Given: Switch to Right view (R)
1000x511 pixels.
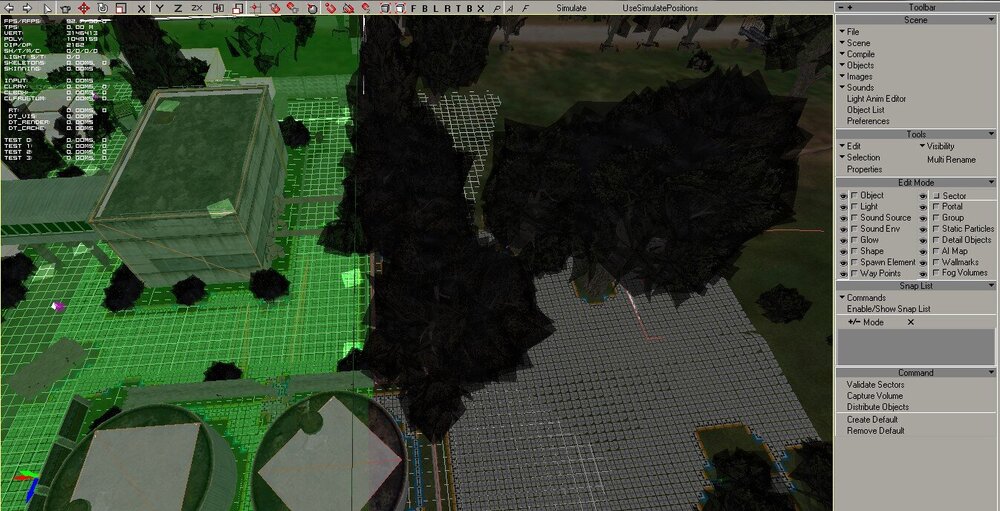Looking at the screenshot, I should [447, 8].
